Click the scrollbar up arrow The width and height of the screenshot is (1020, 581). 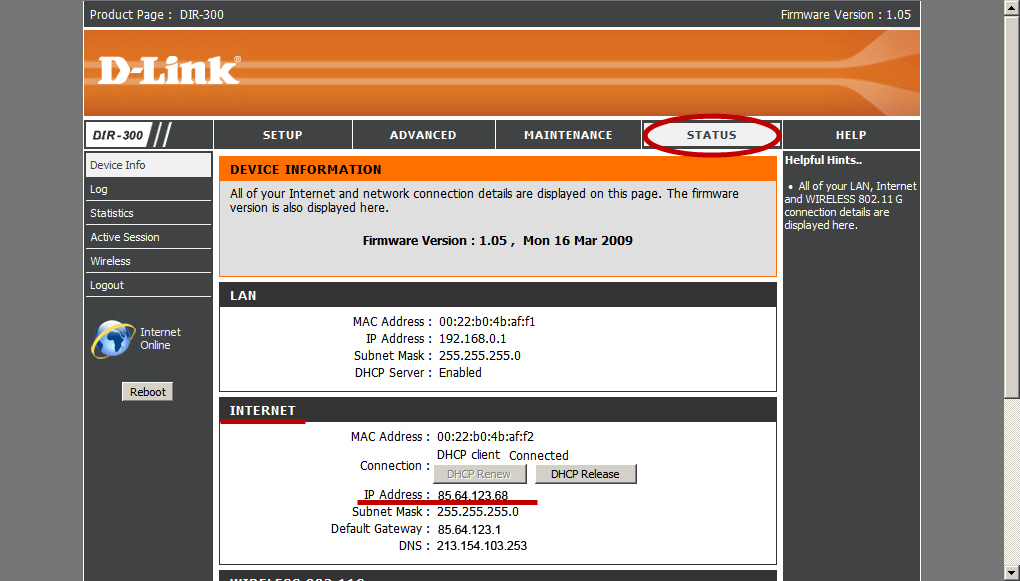pos(1011,9)
